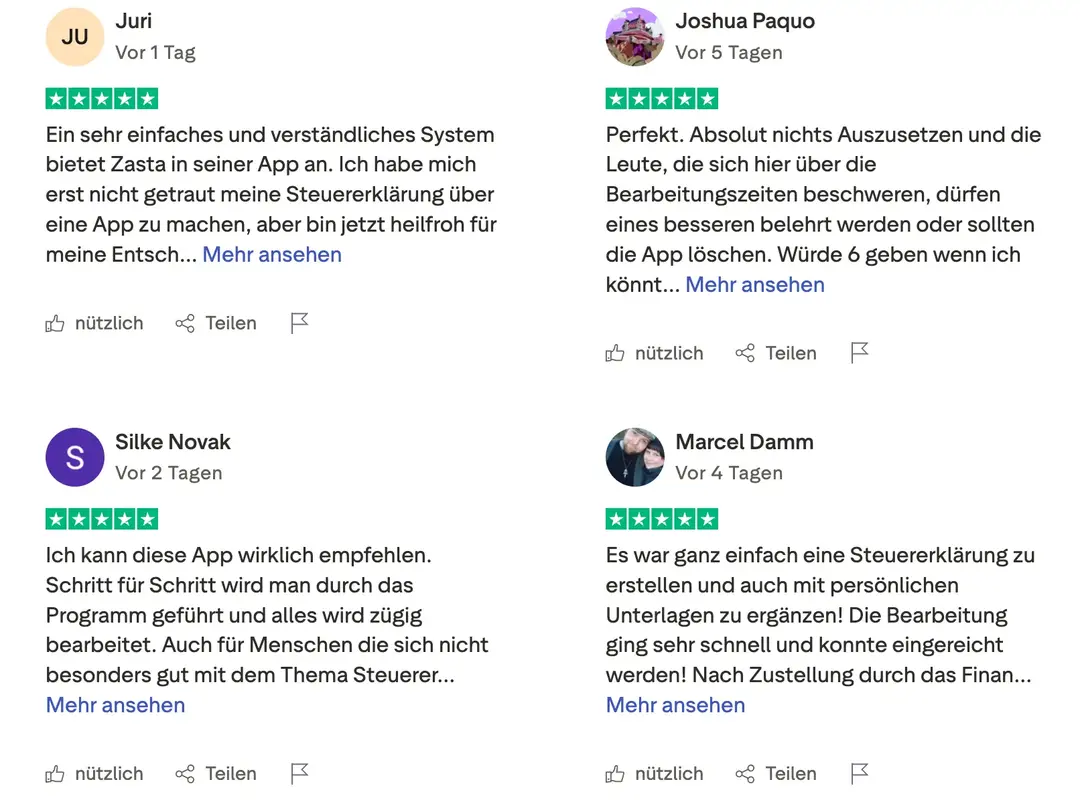The width and height of the screenshot is (1080, 802).
Task: Expand Joshua Paquo's review via Mehr ansehen
Action: point(755,285)
